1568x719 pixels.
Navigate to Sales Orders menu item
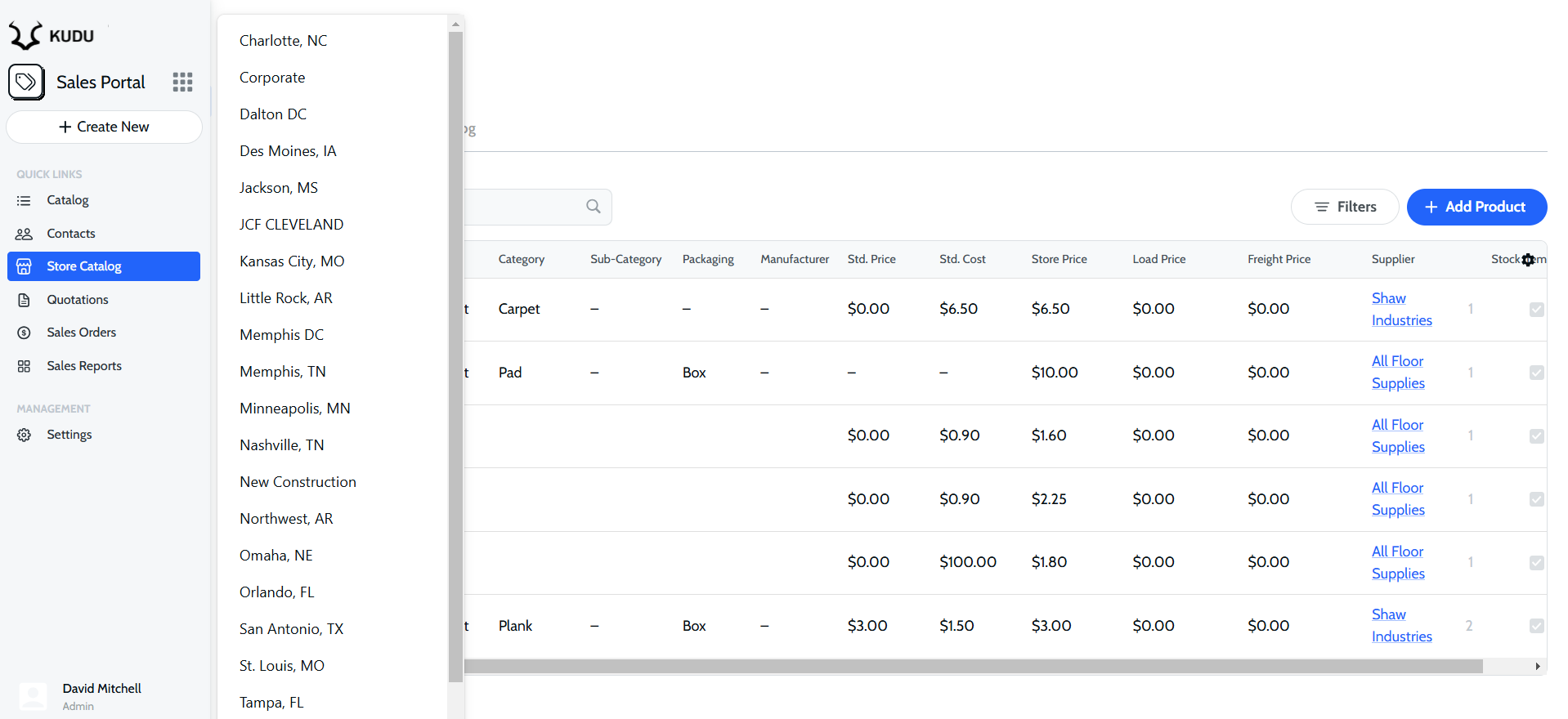pyautogui.click(x=81, y=333)
